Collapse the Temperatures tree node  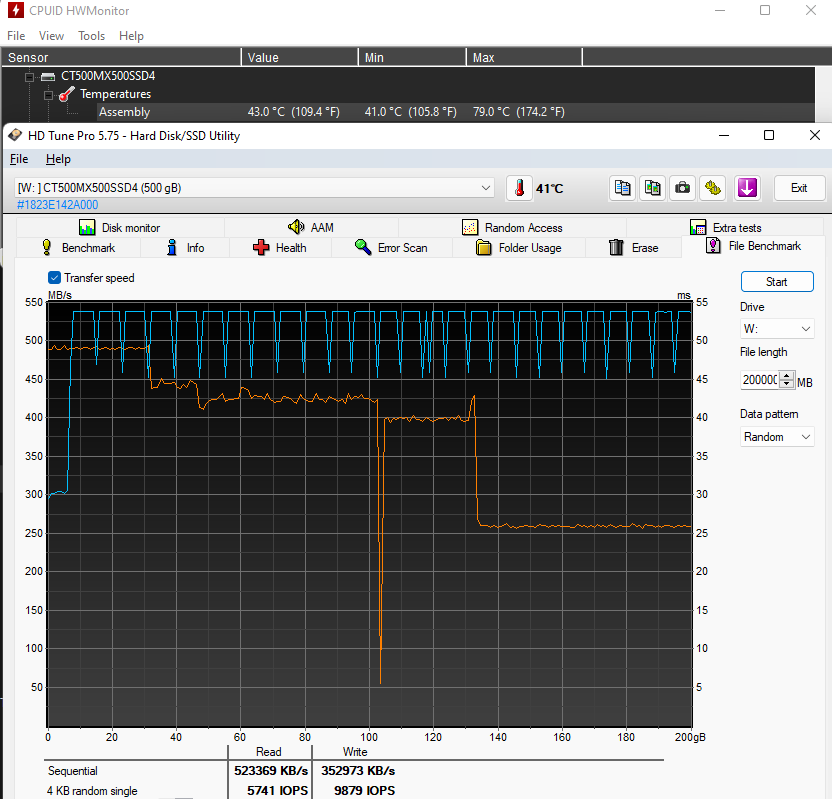point(48,95)
